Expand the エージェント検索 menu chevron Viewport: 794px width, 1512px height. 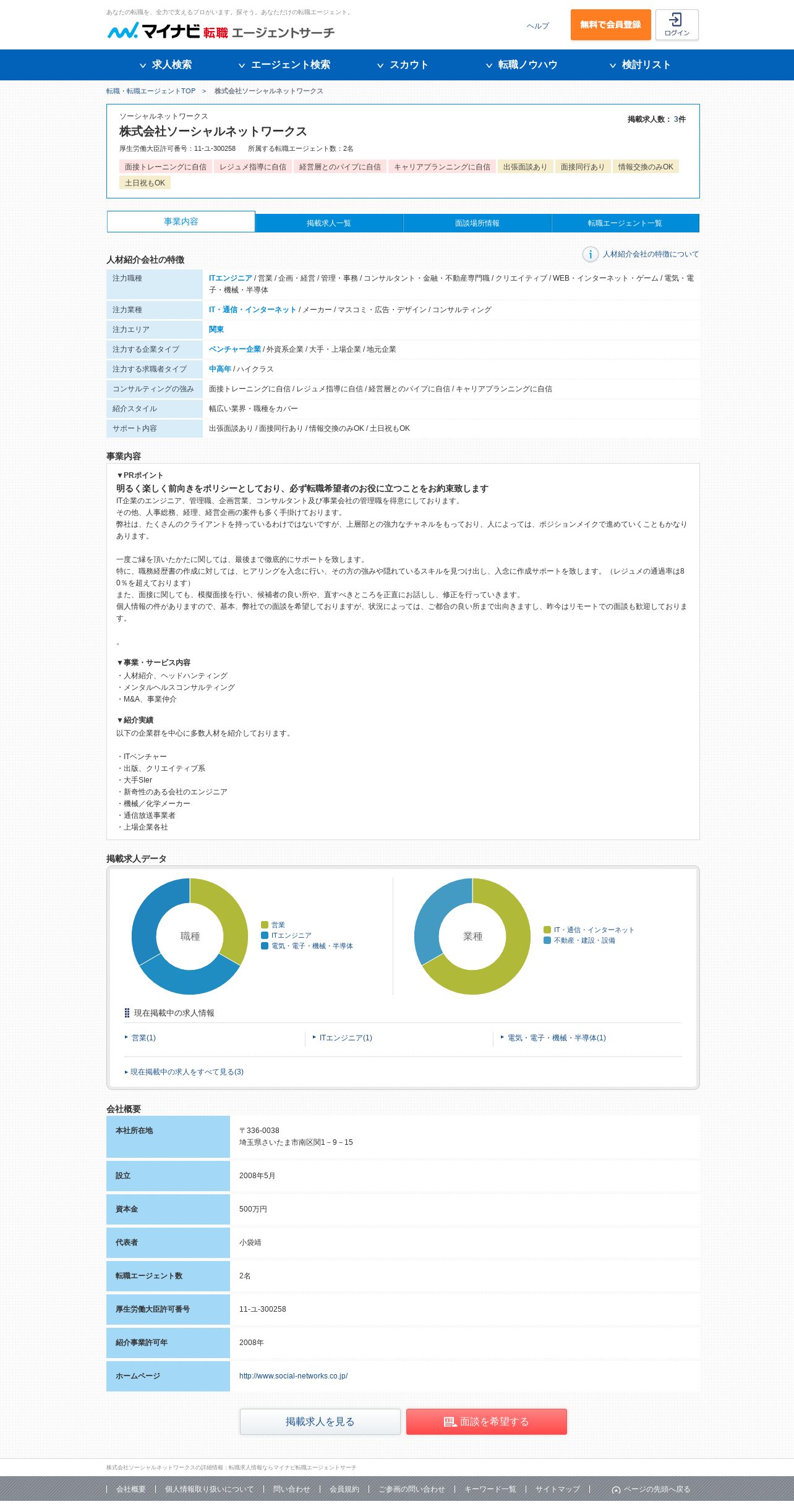pyautogui.click(x=242, y=65)
